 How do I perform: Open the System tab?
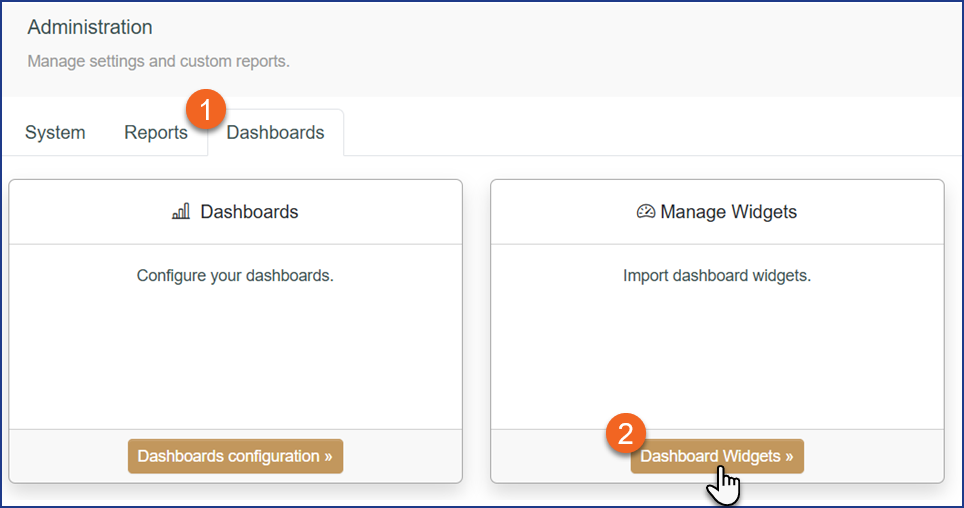[55, 133]
